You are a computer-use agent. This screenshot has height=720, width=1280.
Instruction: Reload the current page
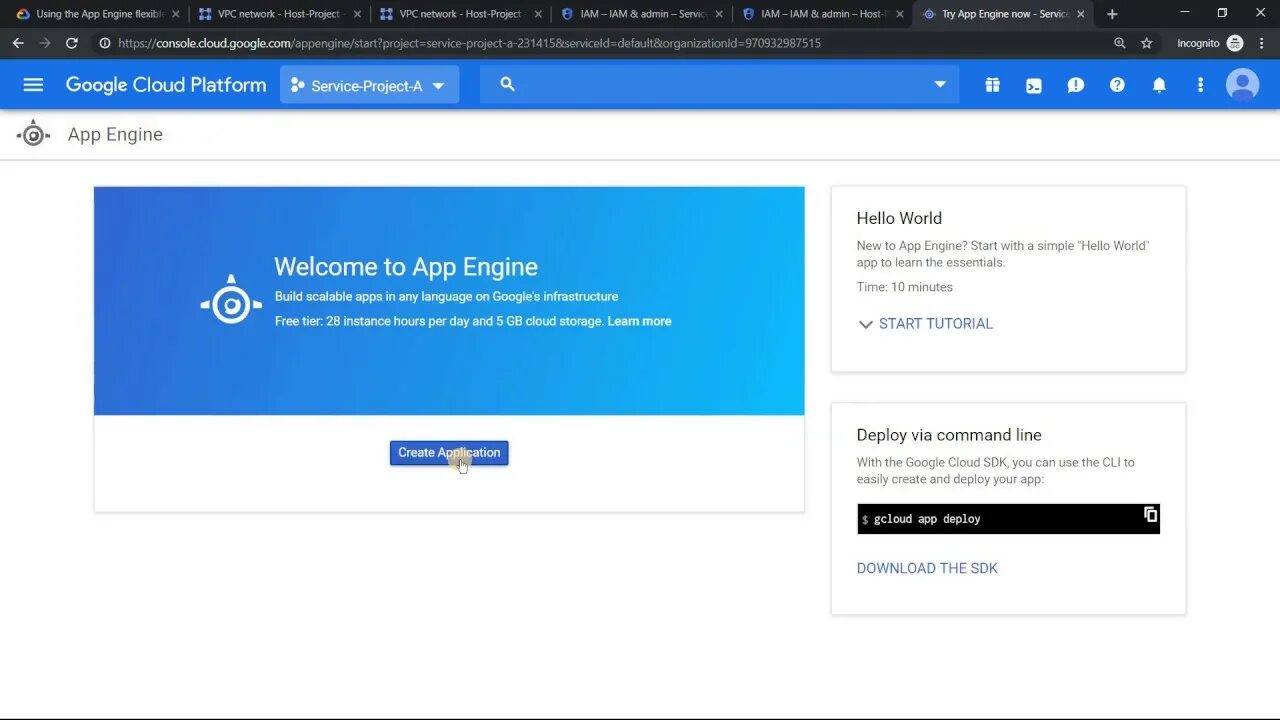click(x=72, y=43)
